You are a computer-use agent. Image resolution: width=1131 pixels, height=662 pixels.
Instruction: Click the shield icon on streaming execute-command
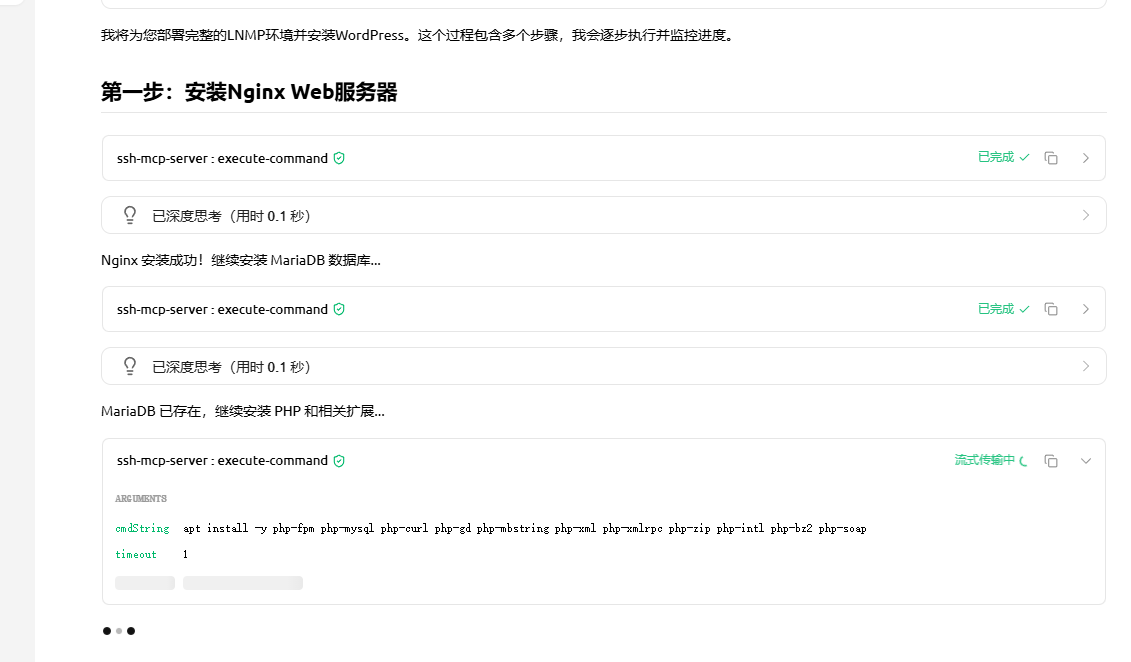339,460
